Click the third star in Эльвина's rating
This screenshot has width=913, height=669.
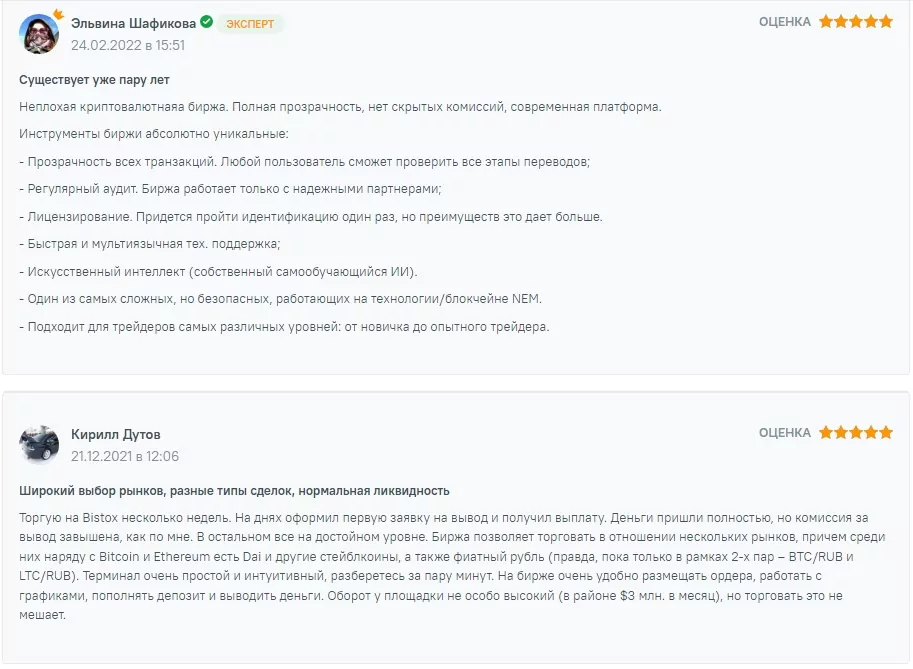tap(856, 21)
